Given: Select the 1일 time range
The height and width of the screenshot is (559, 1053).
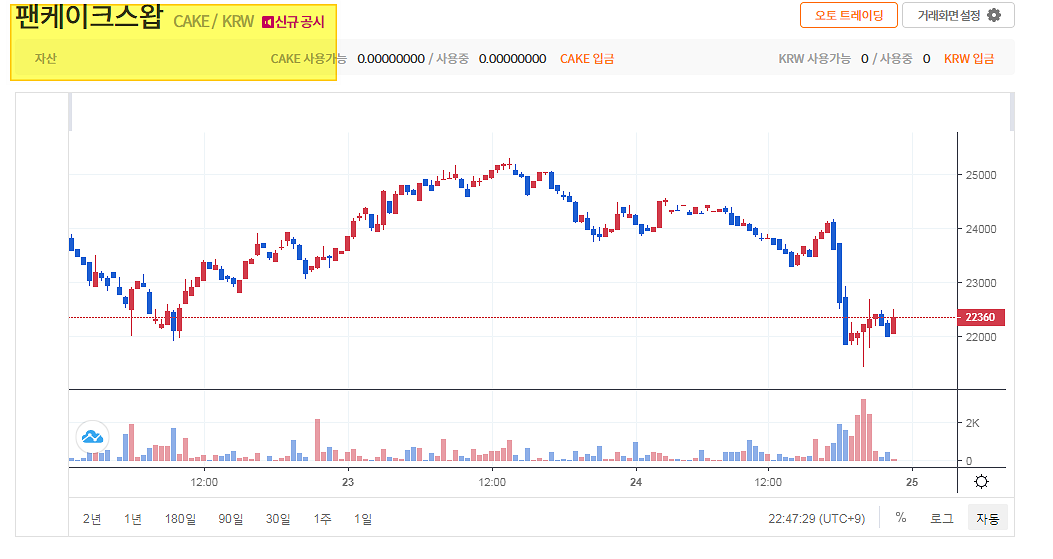Looking at the screenshot, I should coord(363,519).
